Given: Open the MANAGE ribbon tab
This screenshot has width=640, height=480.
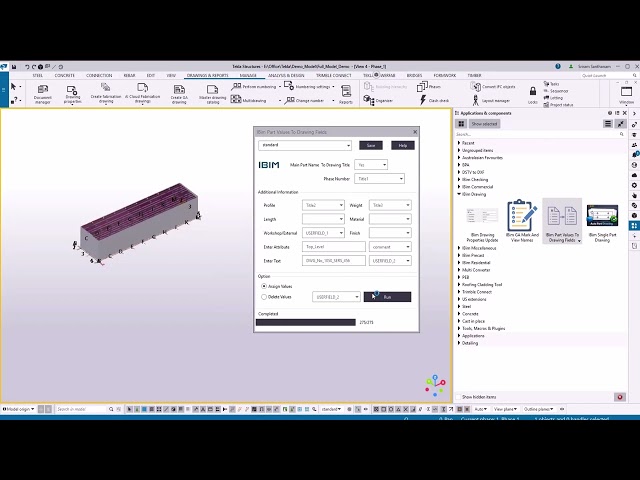Looking at the screenshot, I should pos(248,76).
